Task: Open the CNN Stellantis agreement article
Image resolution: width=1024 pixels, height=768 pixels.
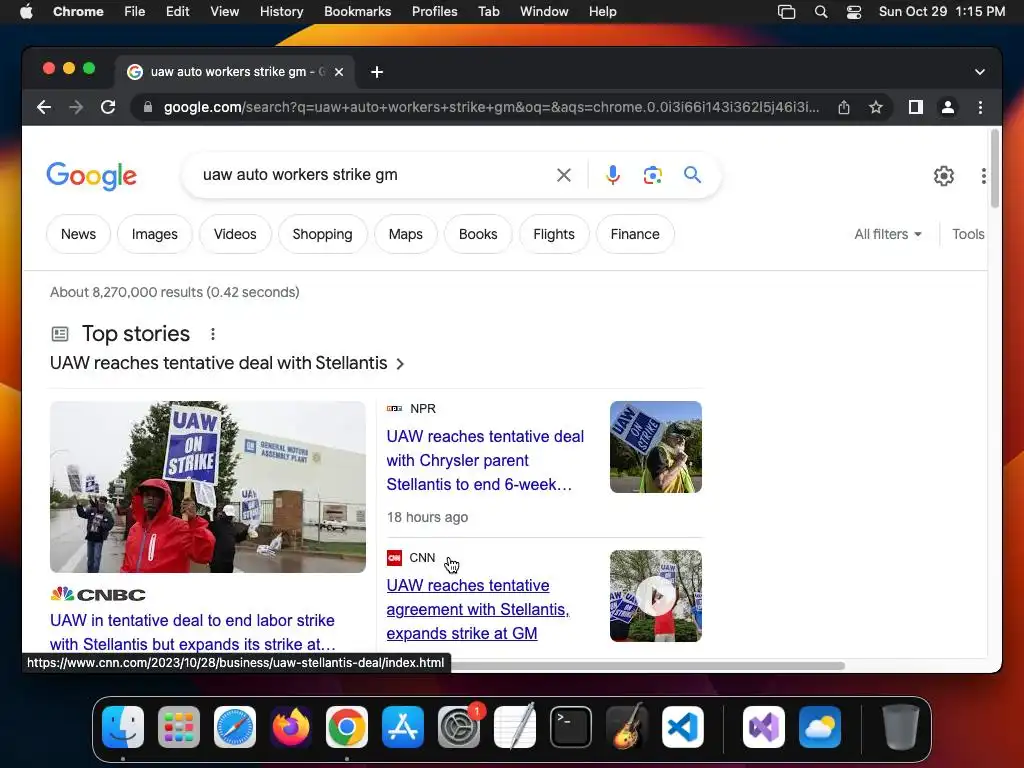Action: coord(478,609)
